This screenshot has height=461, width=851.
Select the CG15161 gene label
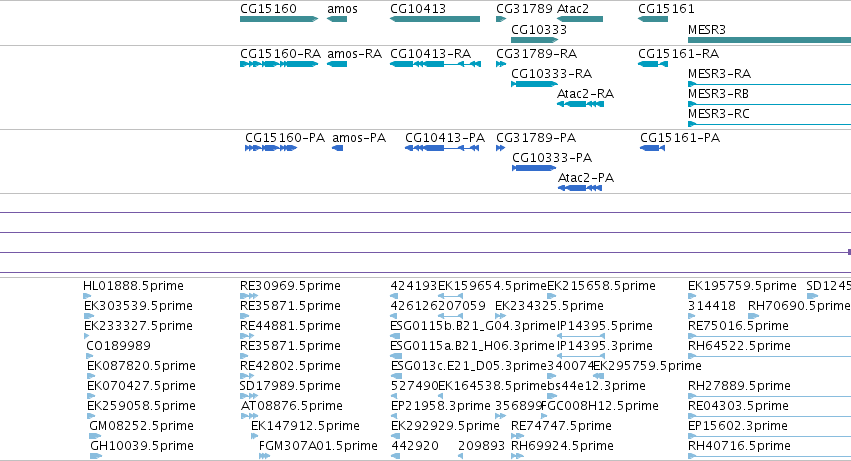tap(666, 9)
